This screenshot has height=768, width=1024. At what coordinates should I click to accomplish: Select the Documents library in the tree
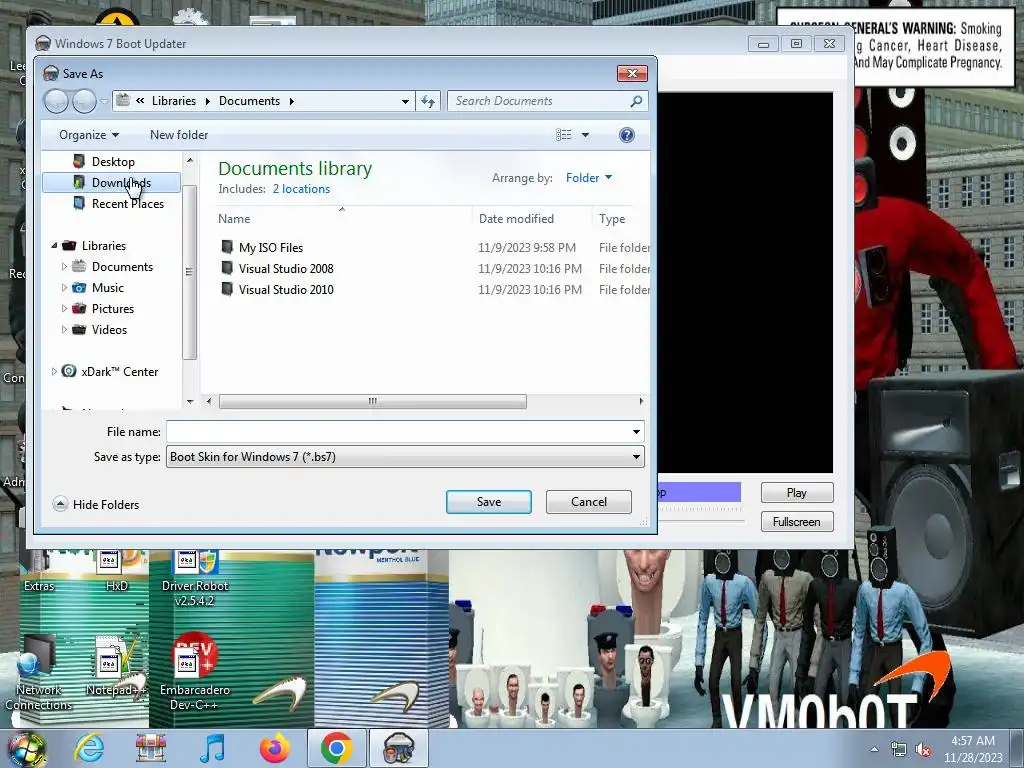tap(122, 266)
